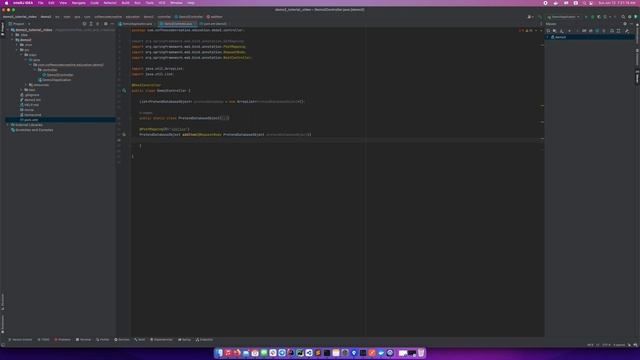Open the Build menu

click(x=125, y=3)
